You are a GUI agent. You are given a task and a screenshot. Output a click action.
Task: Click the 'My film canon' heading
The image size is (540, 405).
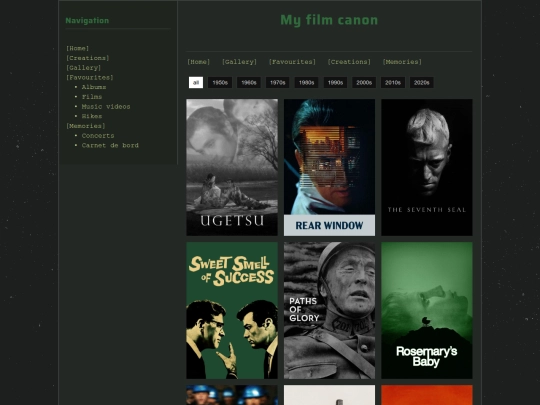(x=329, y=20)
